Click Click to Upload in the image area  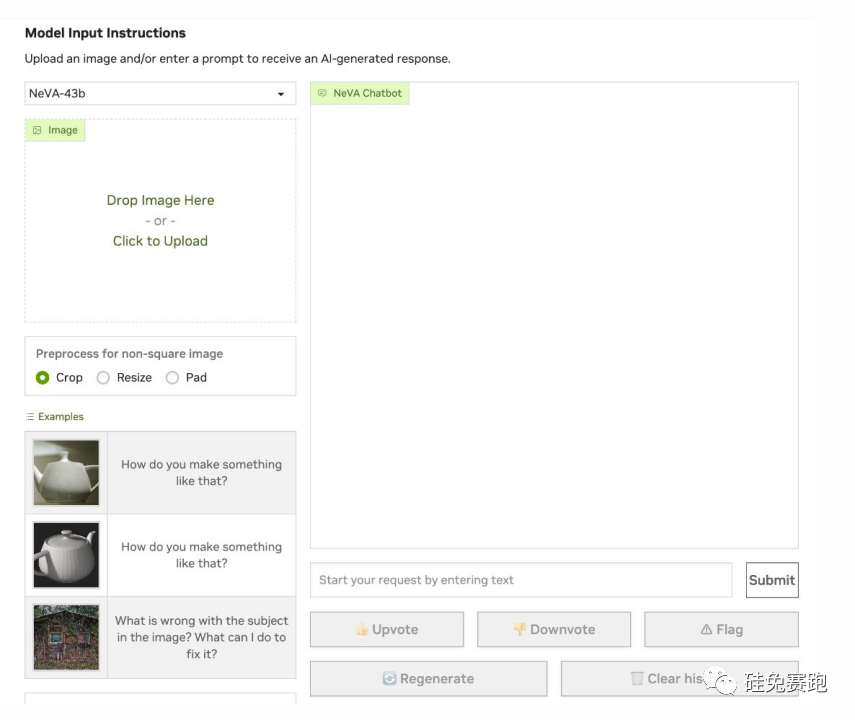(x=160, y=241)
